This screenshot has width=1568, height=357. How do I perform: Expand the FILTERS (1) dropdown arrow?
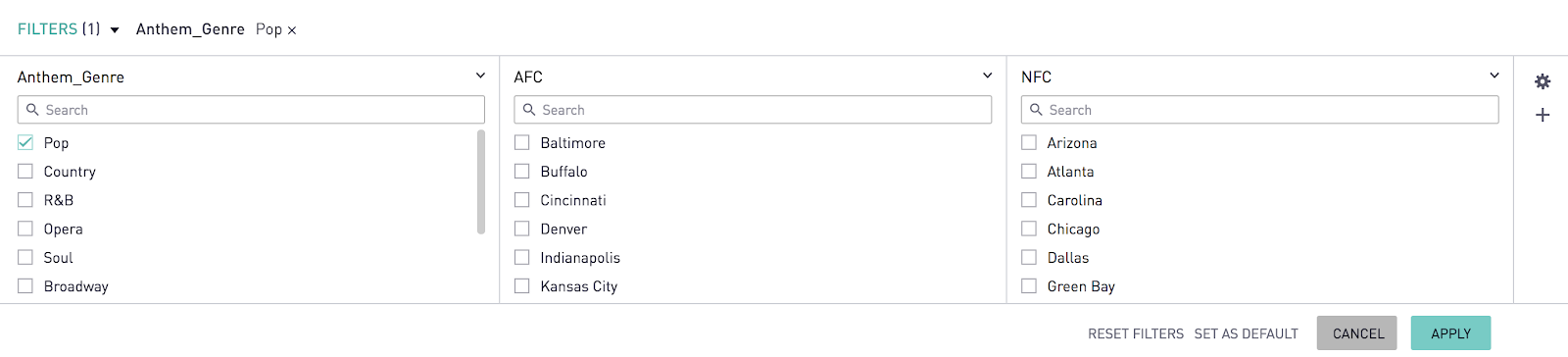click(115, 30)
